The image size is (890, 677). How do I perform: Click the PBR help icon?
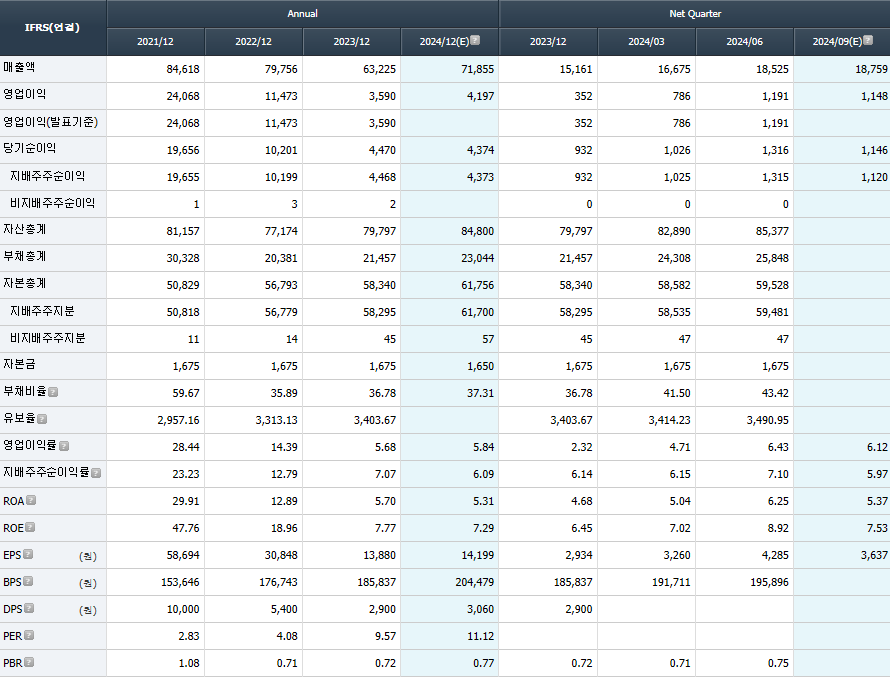30,662
